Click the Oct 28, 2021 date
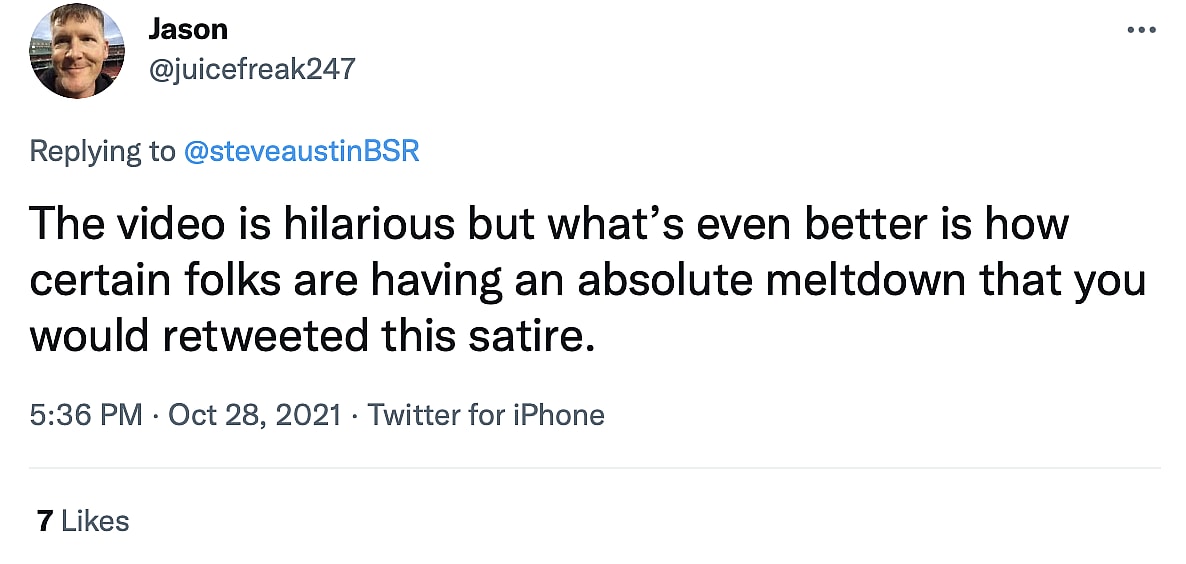1186x564 pixels. pyautogui.click(x=255, y=414)
